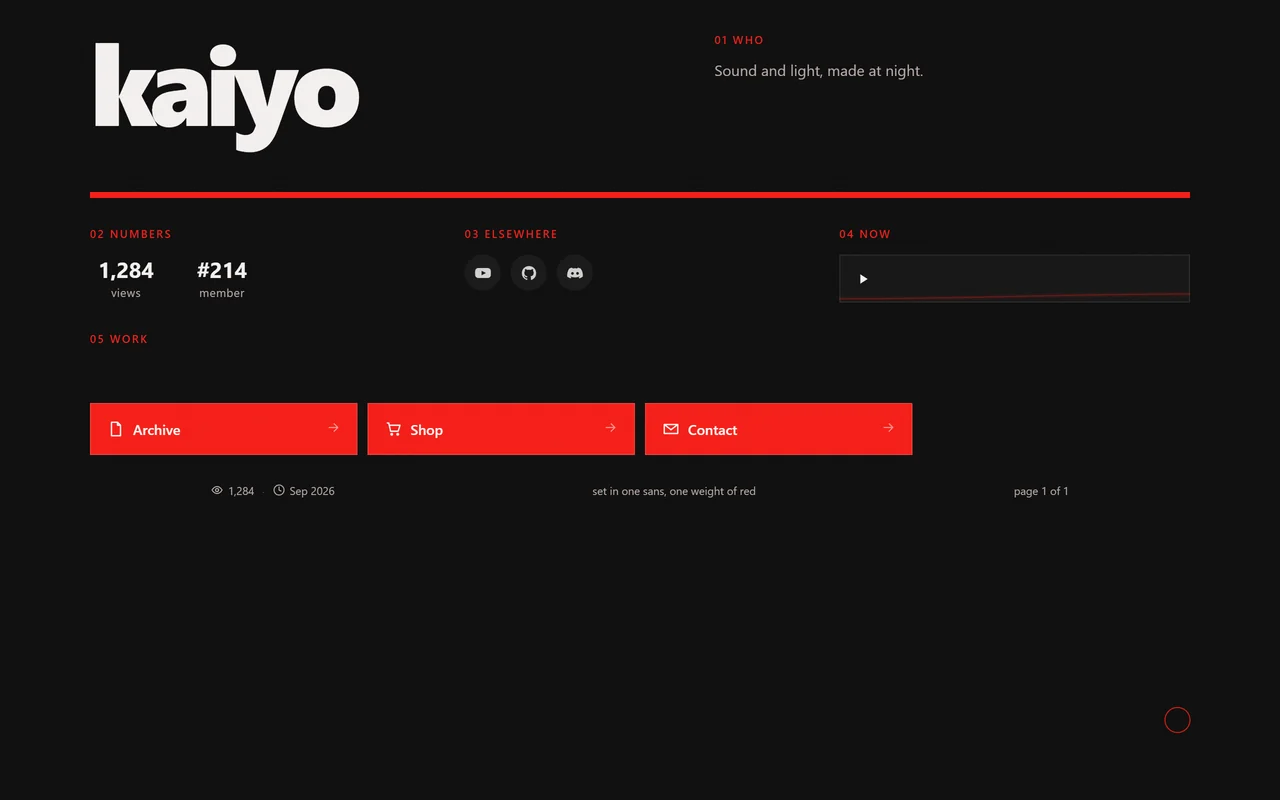Click the arrow on the Shop button
The height and width of the screenshot is (800, 1280).
coord(610,427)
